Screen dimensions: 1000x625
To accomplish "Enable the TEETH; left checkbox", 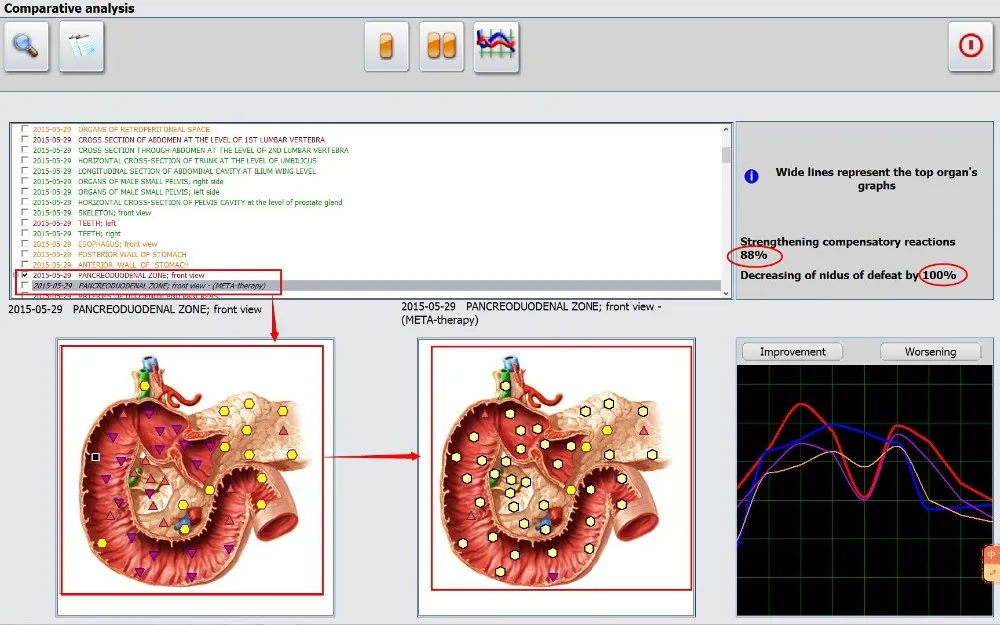I will [25, 223].
